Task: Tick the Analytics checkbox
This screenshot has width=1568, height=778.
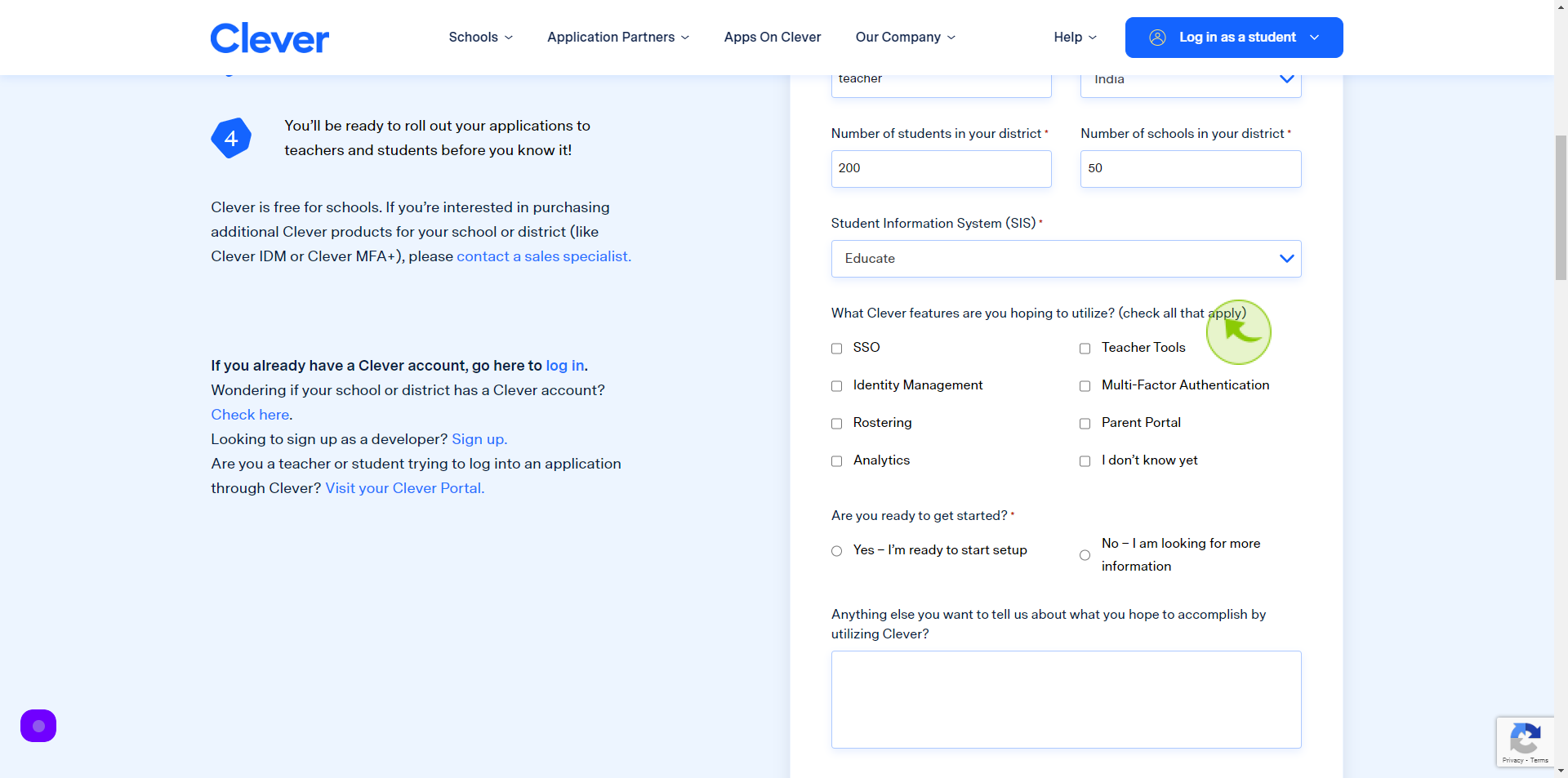Action: click(836, 461)
